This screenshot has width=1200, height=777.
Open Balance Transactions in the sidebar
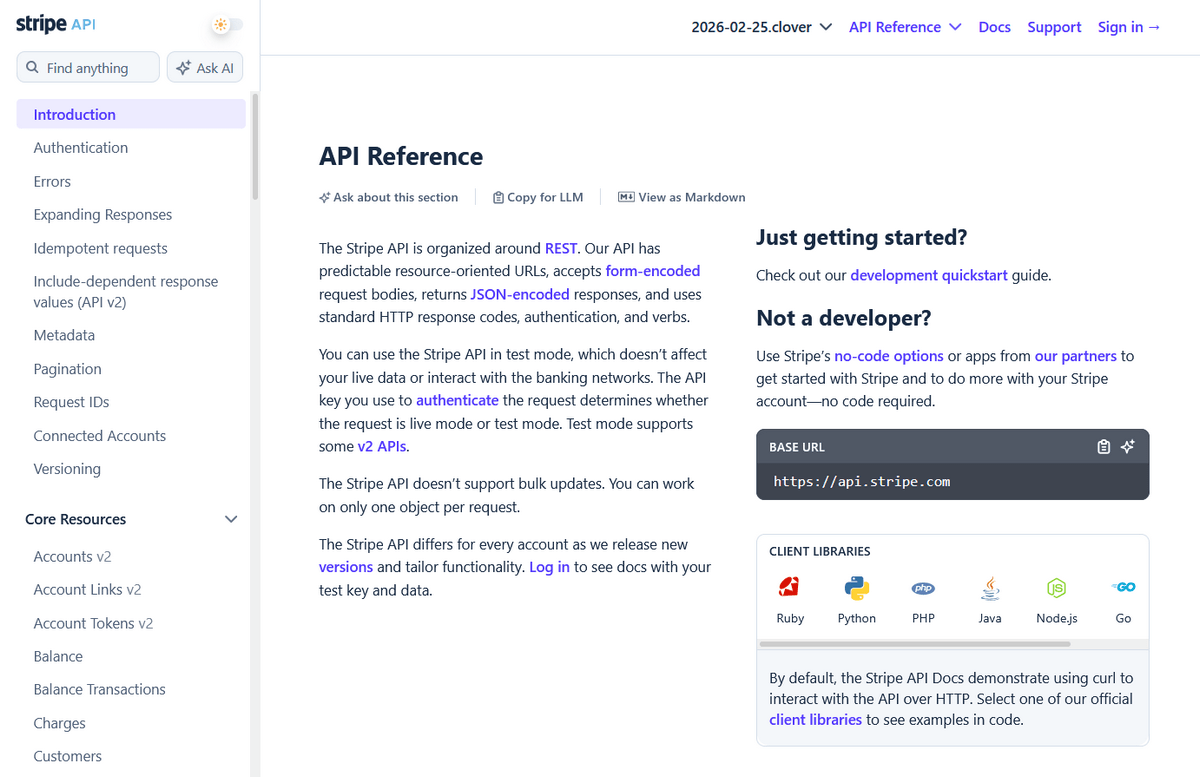[x=100, y=689]
